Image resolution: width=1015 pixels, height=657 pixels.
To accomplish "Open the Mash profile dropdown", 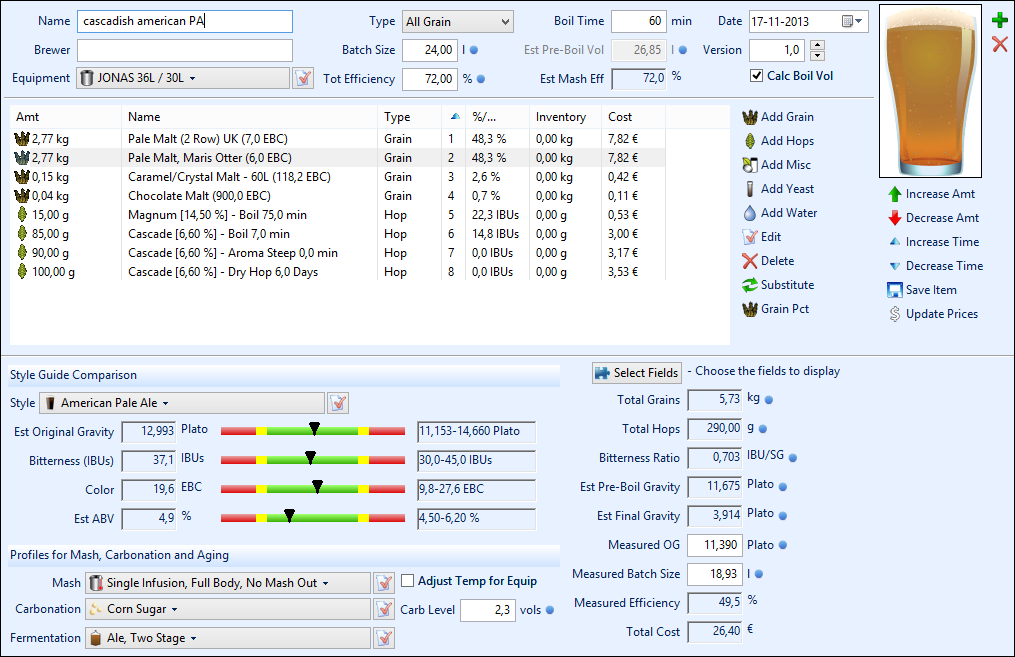I will tap(227, 583).
